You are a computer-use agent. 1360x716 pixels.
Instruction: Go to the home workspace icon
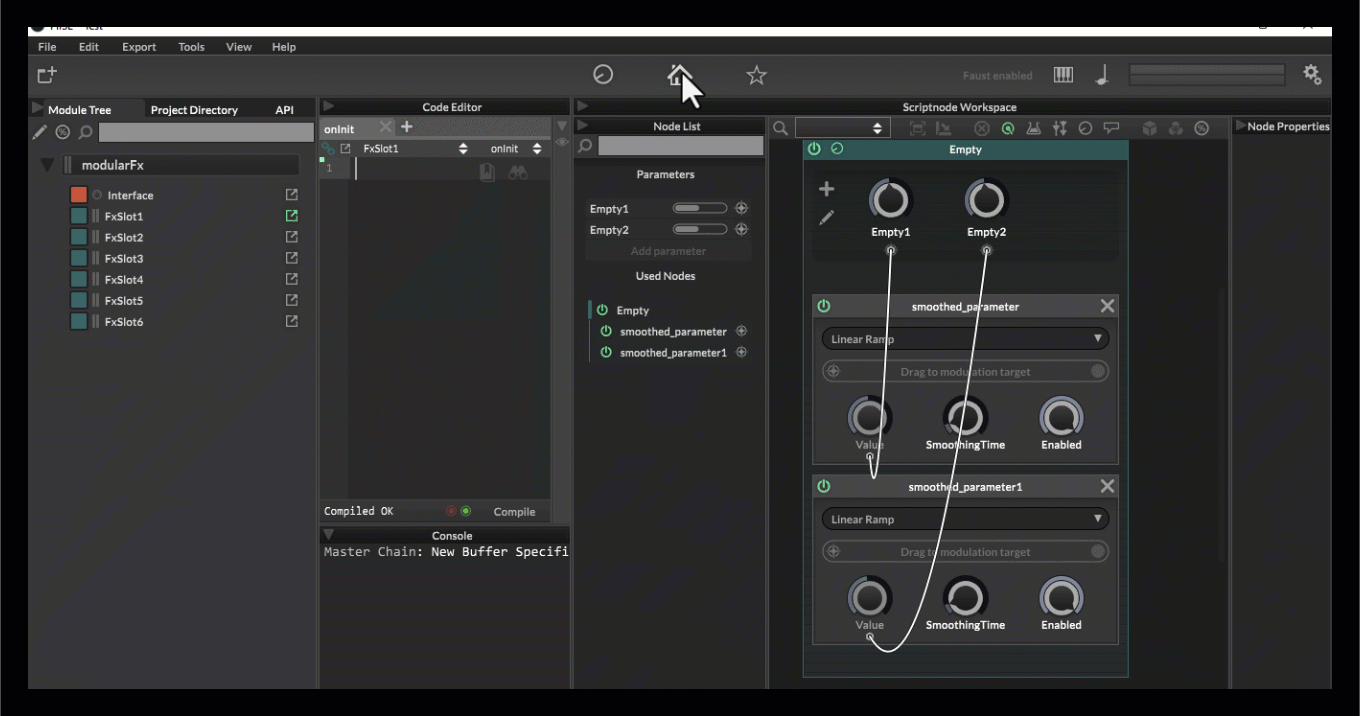point(680,74)
